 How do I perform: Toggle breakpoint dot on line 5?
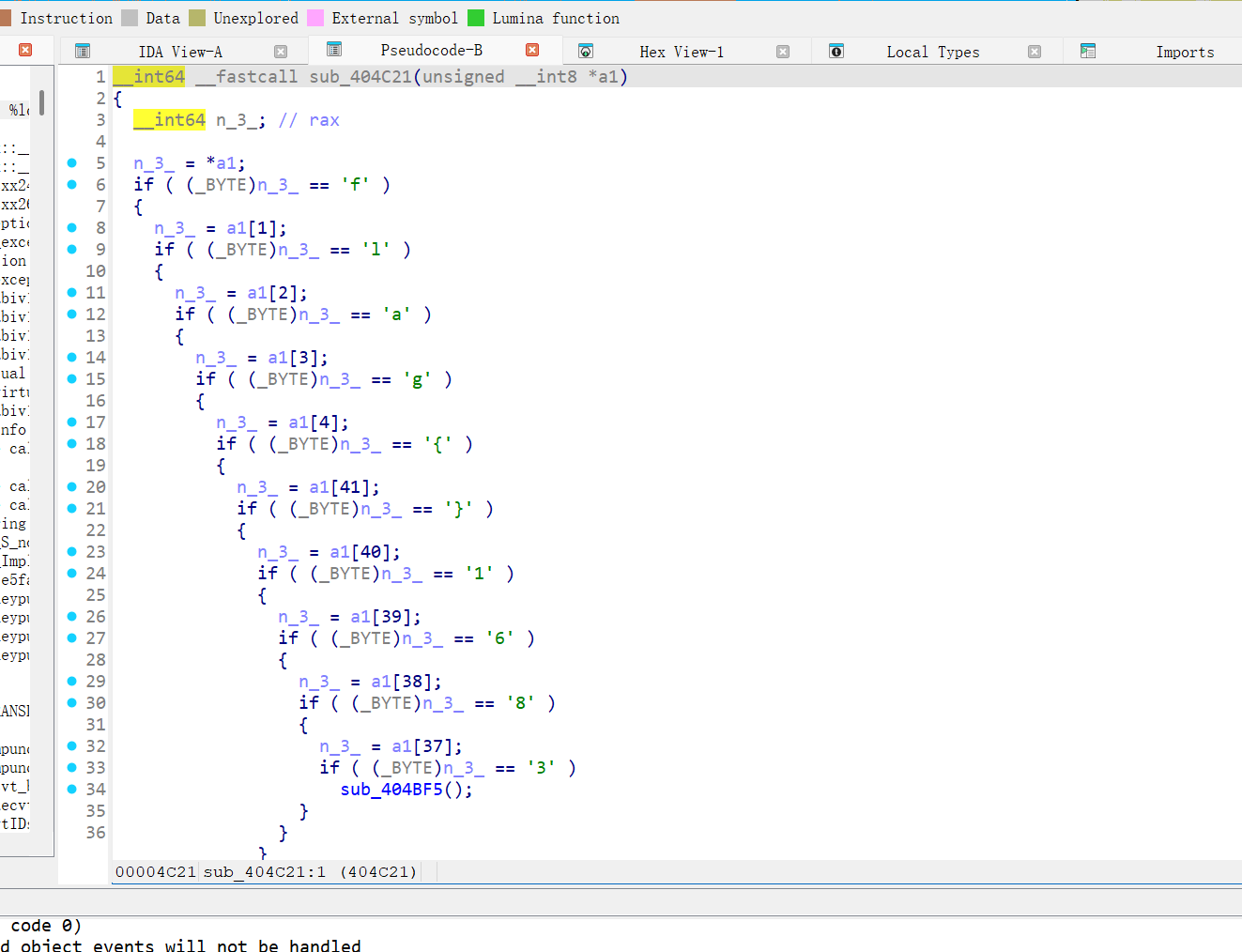72,163
